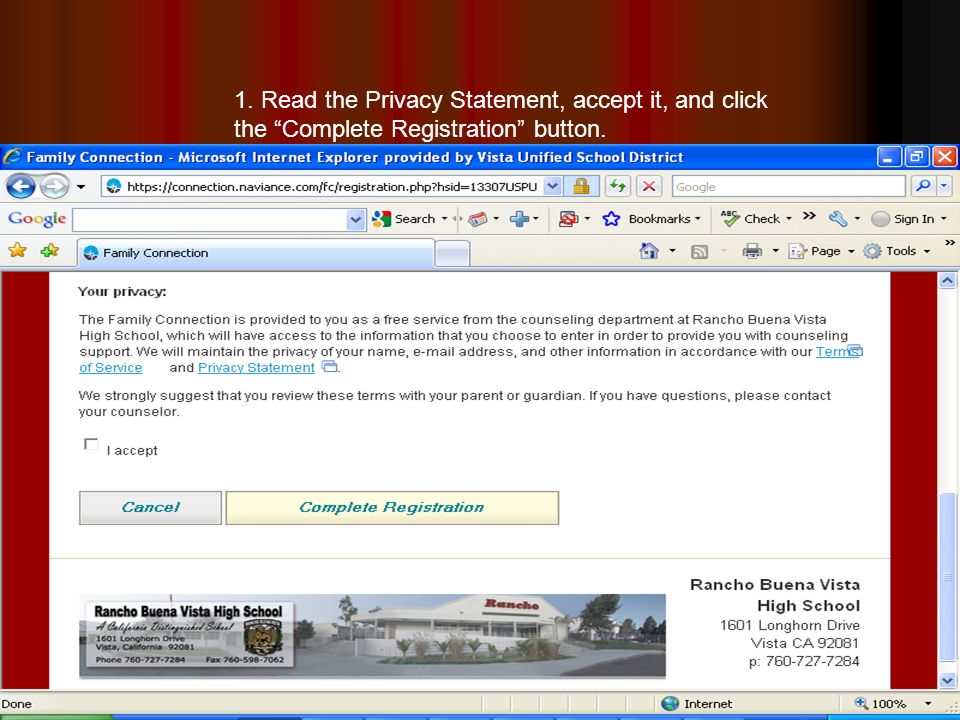Screen dimensions: 960x720
Task: Click the Tools gear icon
Action: [x=872, y=251]
